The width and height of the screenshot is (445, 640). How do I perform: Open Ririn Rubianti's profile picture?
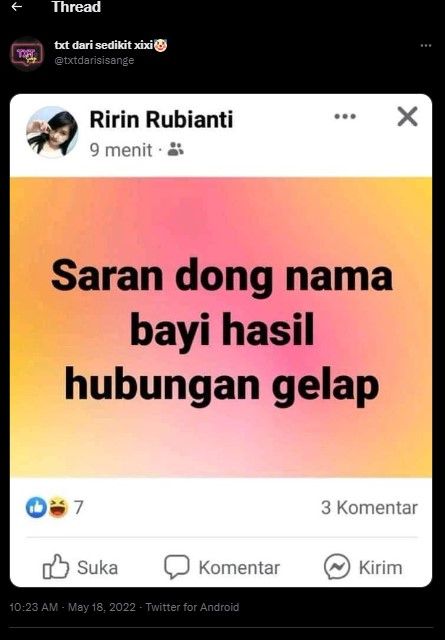click(x=52, y=132)
